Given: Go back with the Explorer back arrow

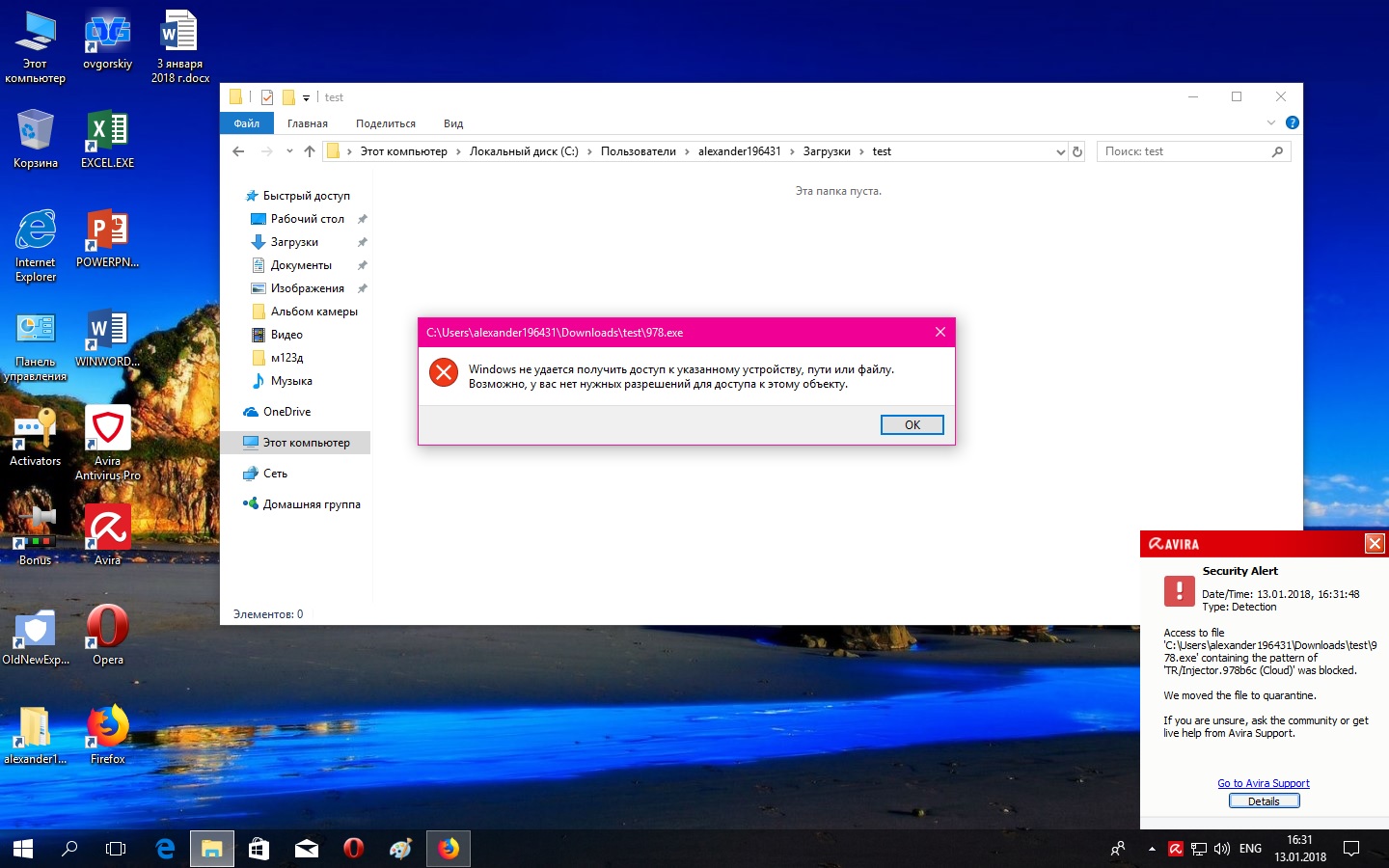Looking at the screenshot, I should tap(238, 151).
